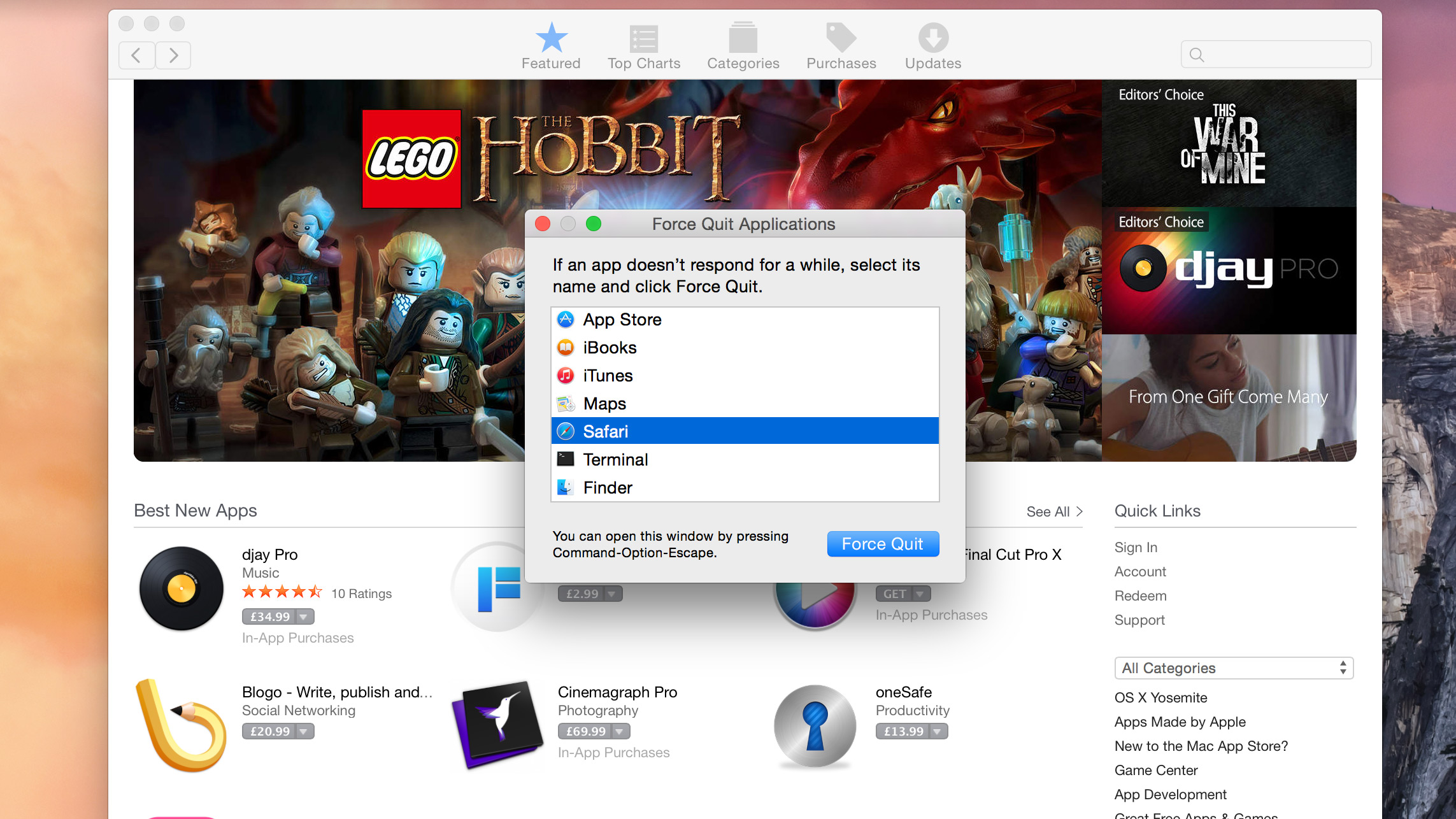Switch to the Top Charts tab
1456x819 pixels.
(x=643, y=47)
